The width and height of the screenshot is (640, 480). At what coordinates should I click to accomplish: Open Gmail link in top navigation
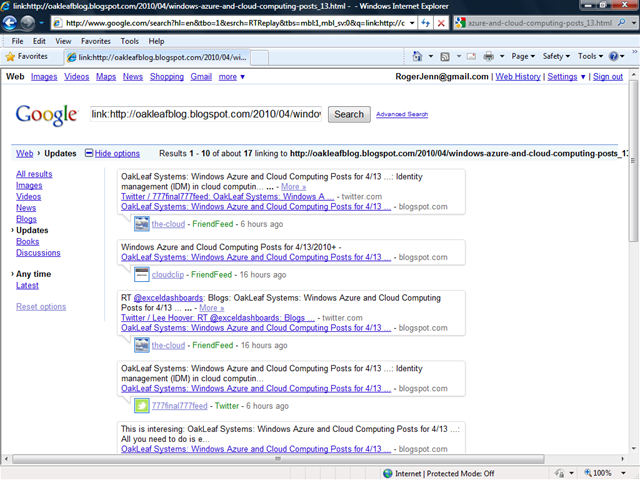pyautogui.click(x=201, y=77)
